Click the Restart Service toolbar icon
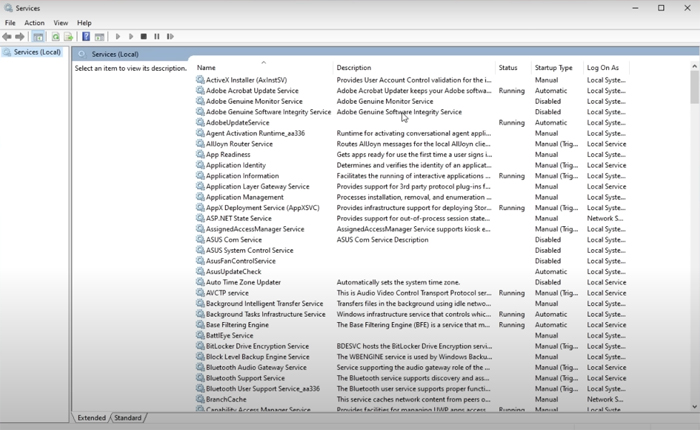The image size is (700, 430). tap(170, 37)
